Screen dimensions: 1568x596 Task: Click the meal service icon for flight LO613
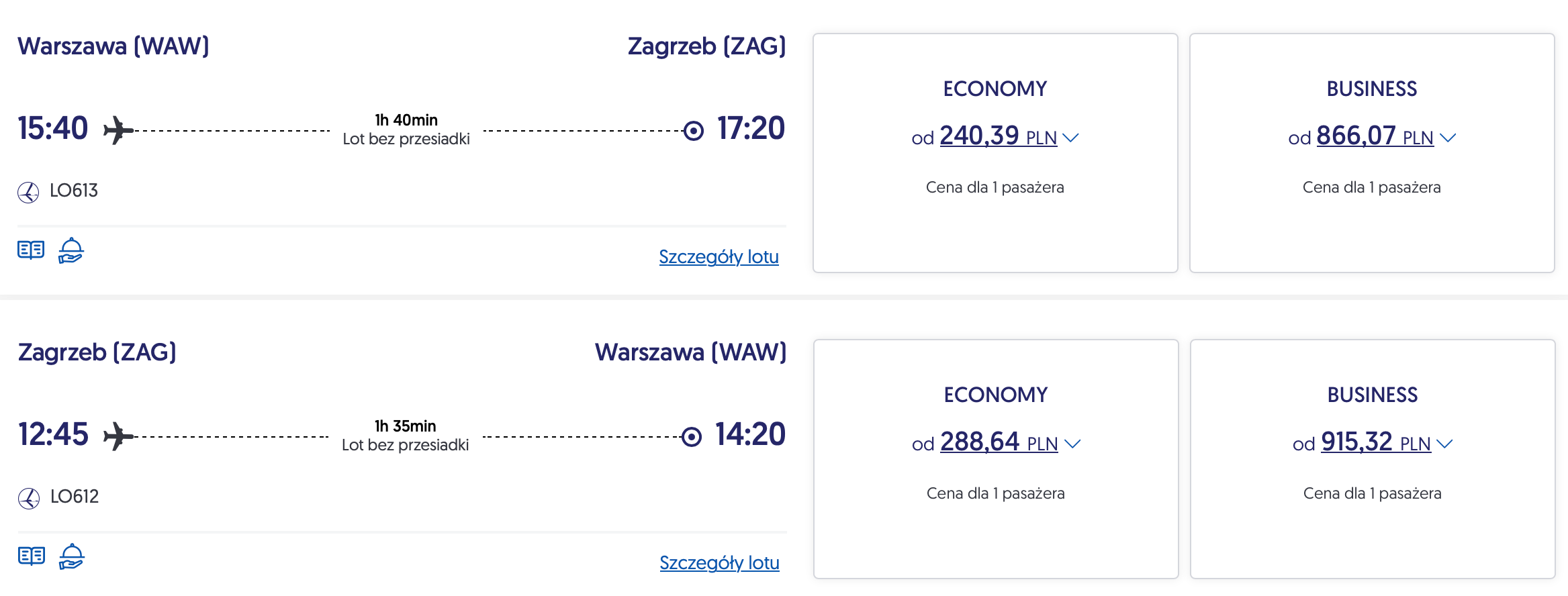71,251
